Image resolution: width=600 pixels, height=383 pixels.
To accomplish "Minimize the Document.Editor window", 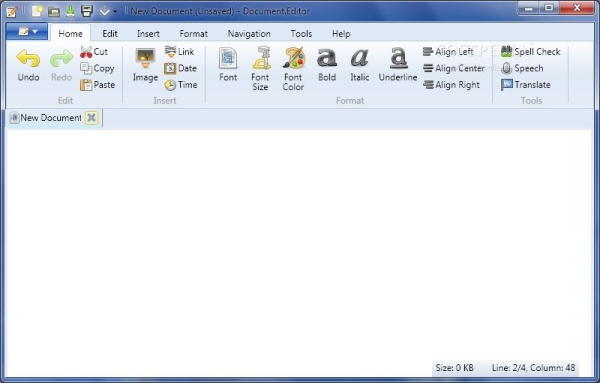I will pyautogui.click(x=528, y=8).
